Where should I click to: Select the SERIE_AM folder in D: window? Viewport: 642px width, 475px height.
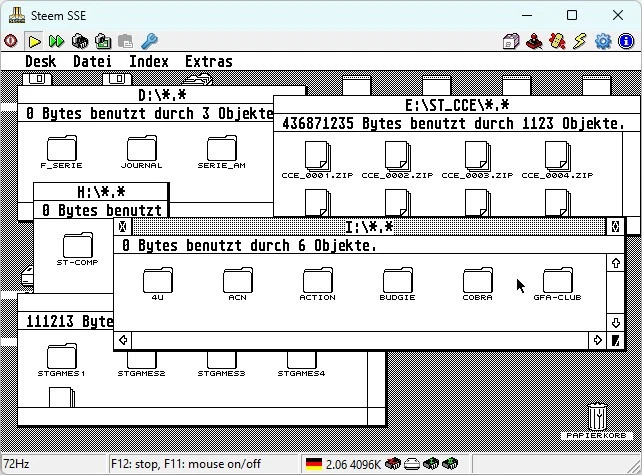[x=222, y=152]
